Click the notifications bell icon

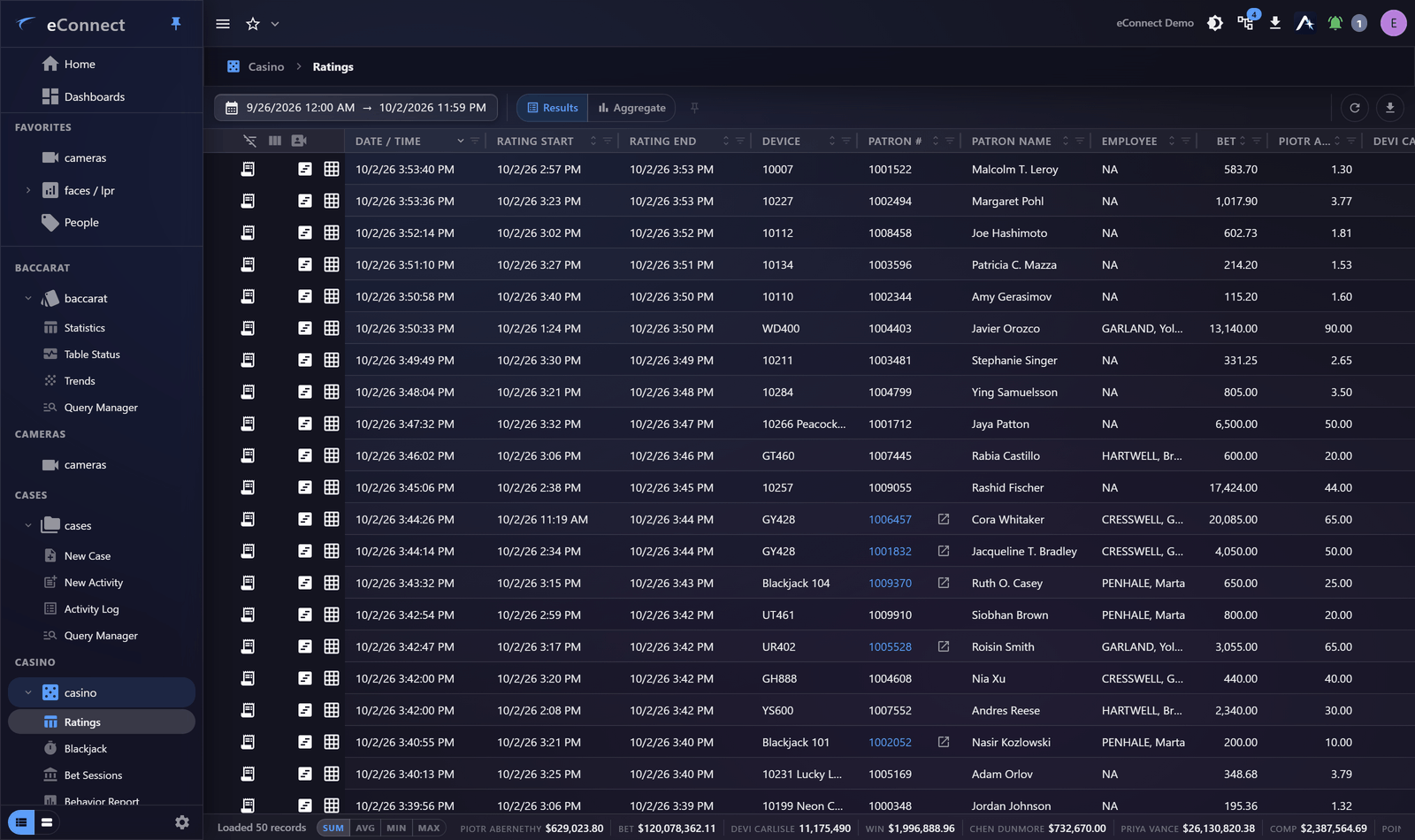pyautogui.click(x=1335, y=23)
